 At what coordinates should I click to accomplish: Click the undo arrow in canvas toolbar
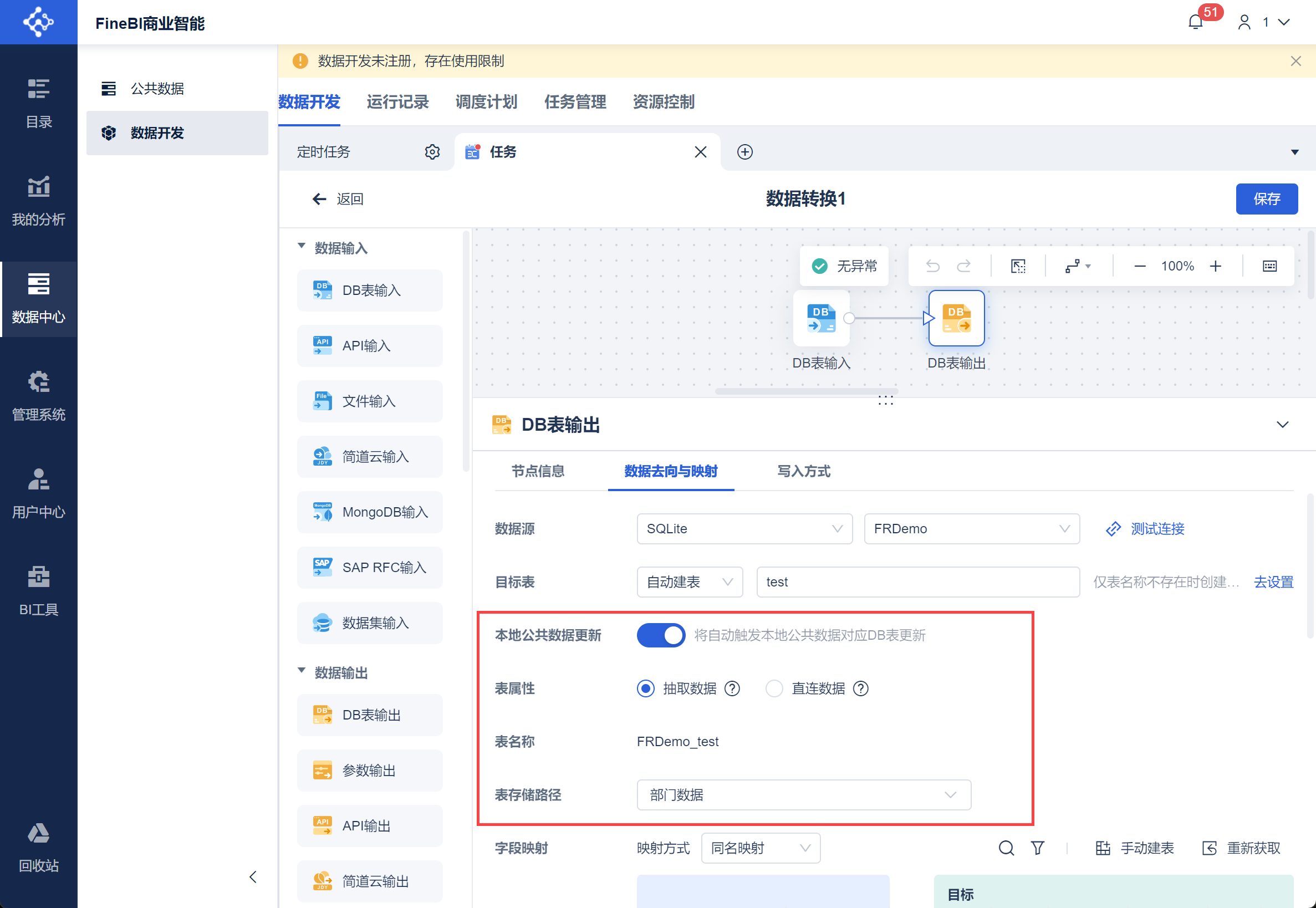tap(932, 266)
